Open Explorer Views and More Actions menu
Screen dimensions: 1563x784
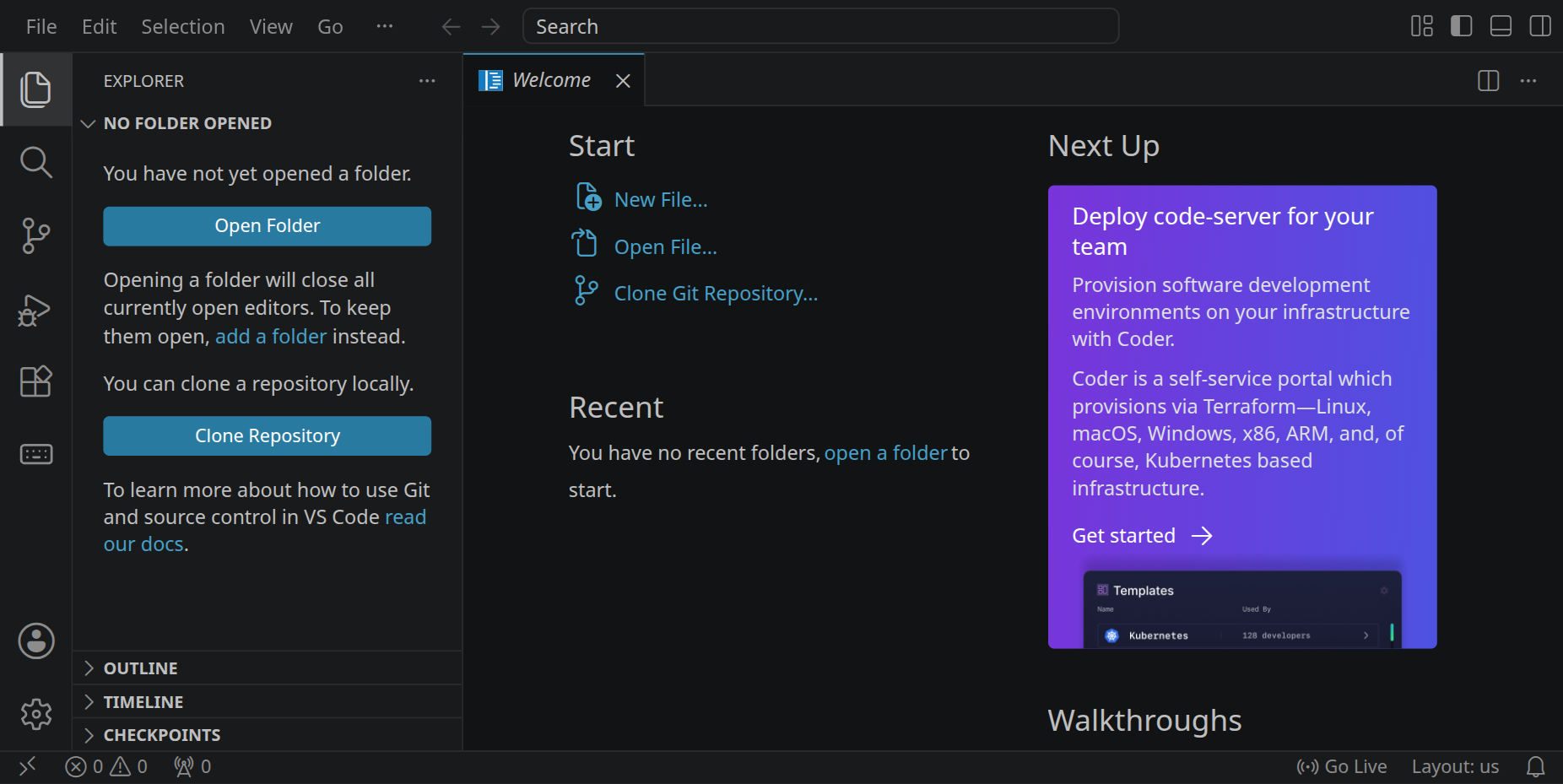click(x=427, y=81)
